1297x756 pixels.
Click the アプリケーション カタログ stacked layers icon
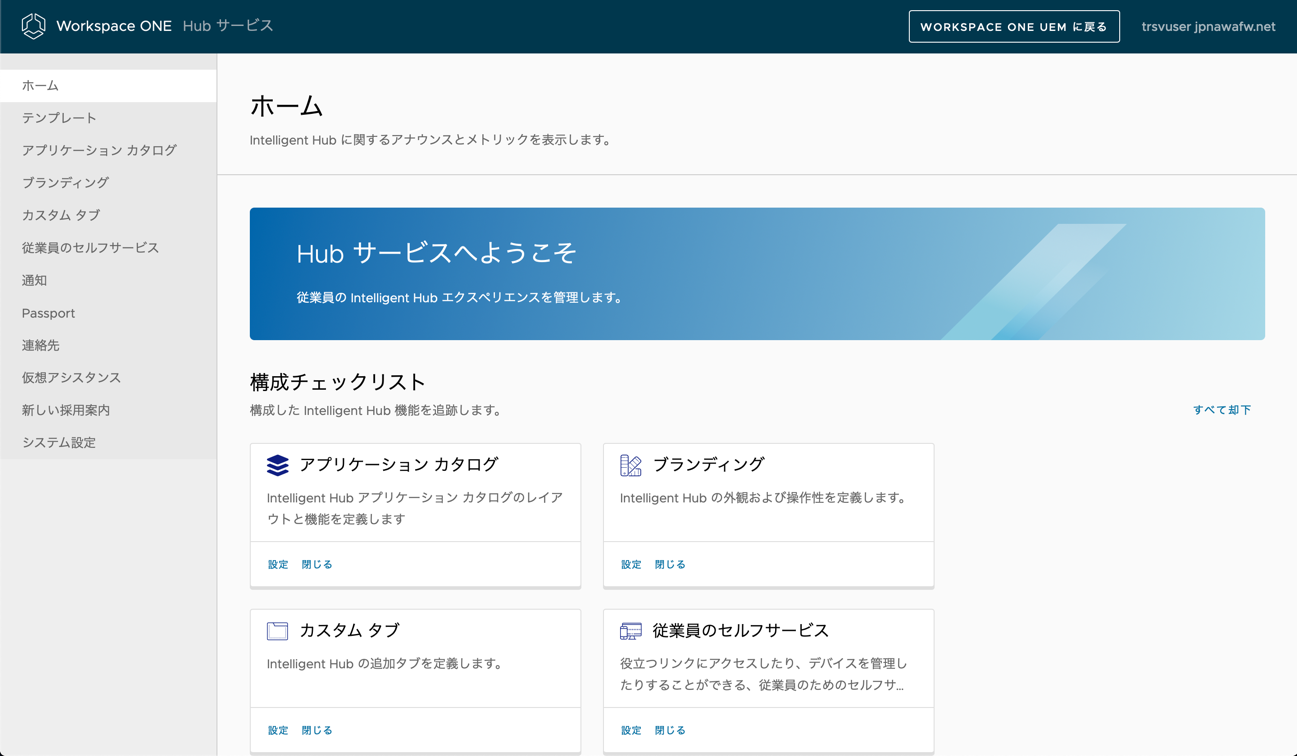coord(278,465)
